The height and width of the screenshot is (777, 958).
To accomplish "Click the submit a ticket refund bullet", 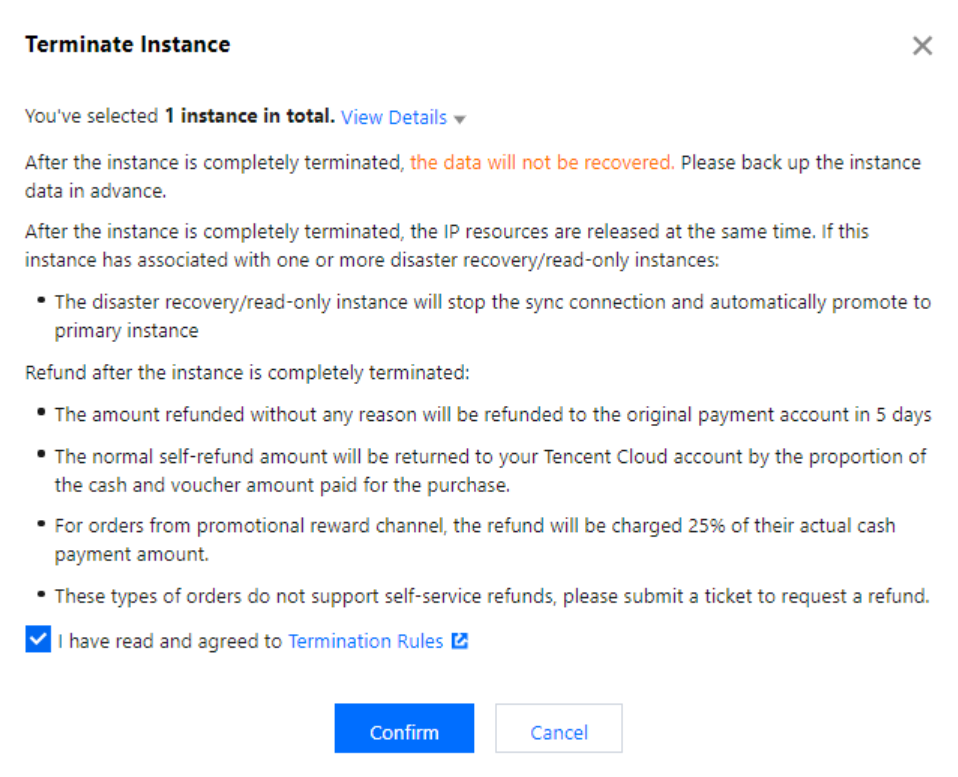I will (x=492, y=596).
